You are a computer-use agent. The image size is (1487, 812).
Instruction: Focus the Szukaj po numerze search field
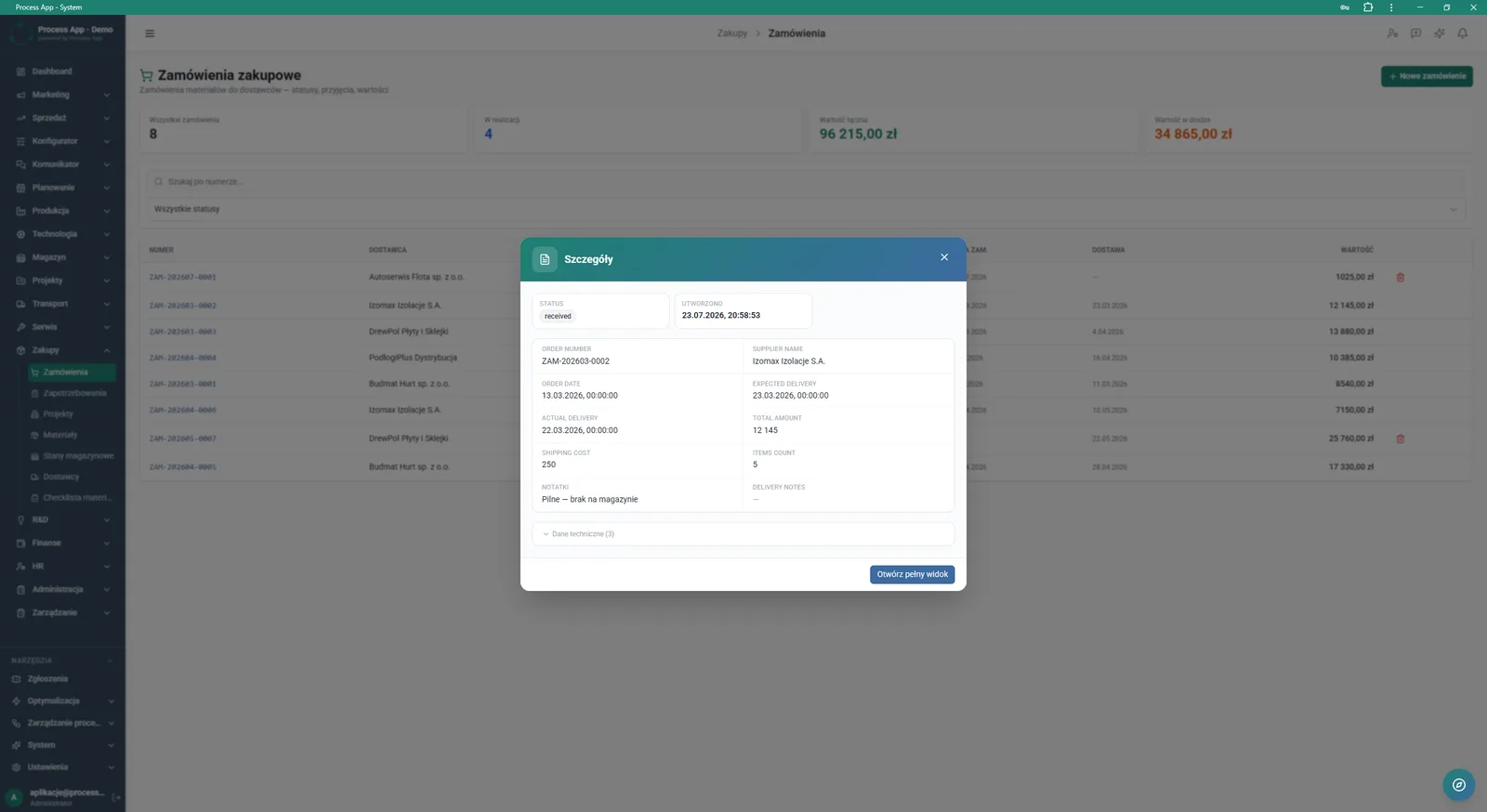click(806, 182)
